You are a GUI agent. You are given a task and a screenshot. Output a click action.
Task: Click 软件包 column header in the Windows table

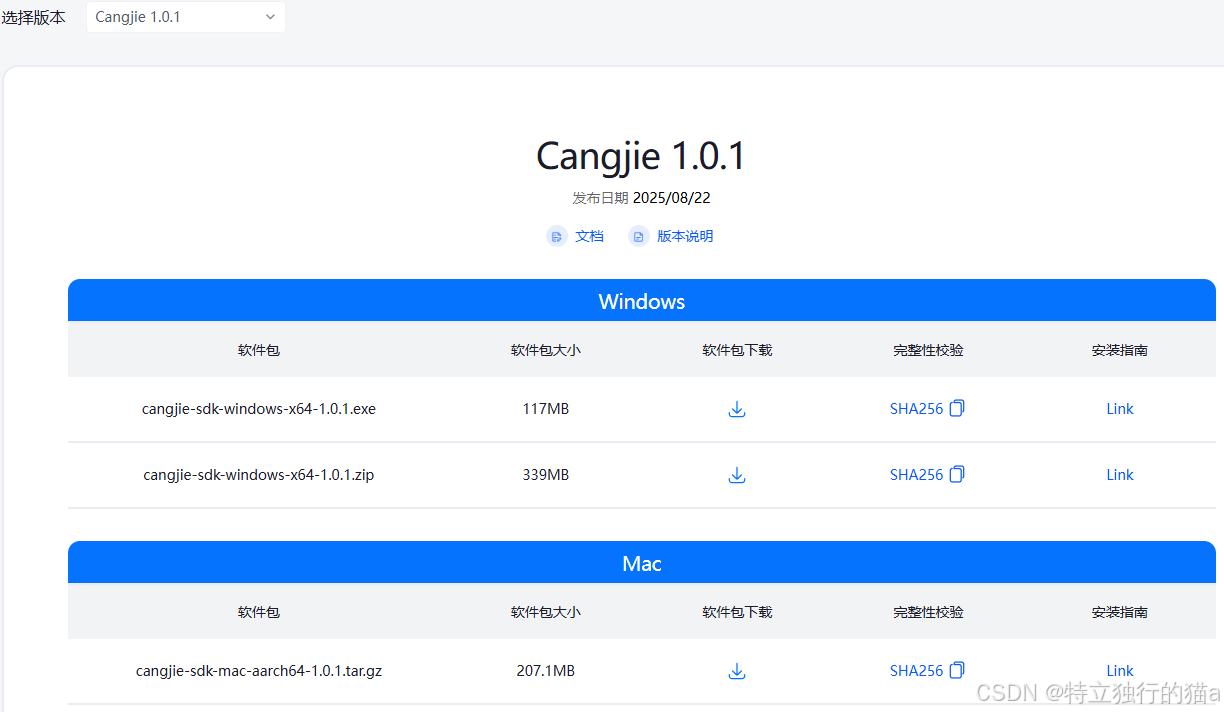point(259,350)
